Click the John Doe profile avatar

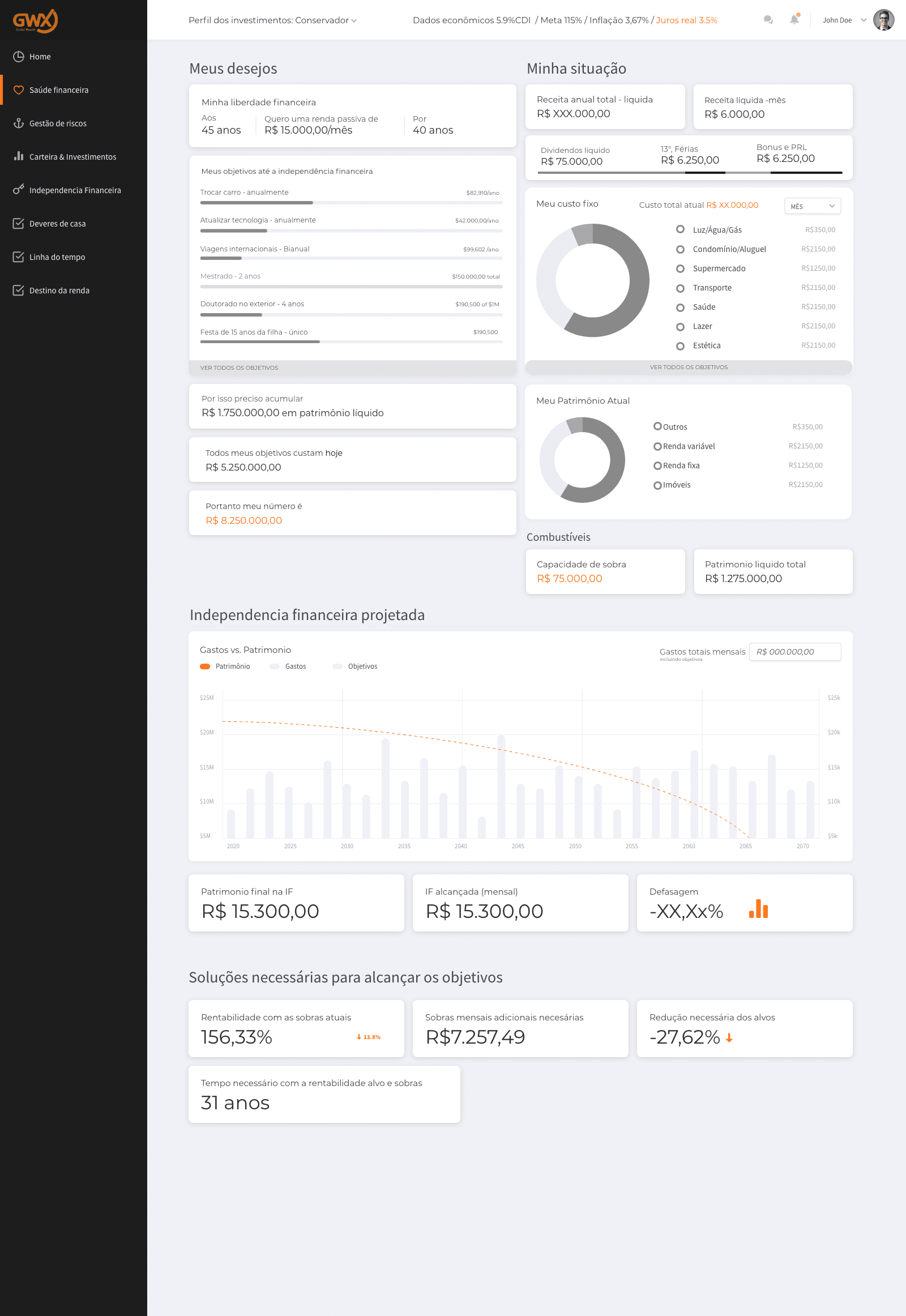(x=883, y=20)
